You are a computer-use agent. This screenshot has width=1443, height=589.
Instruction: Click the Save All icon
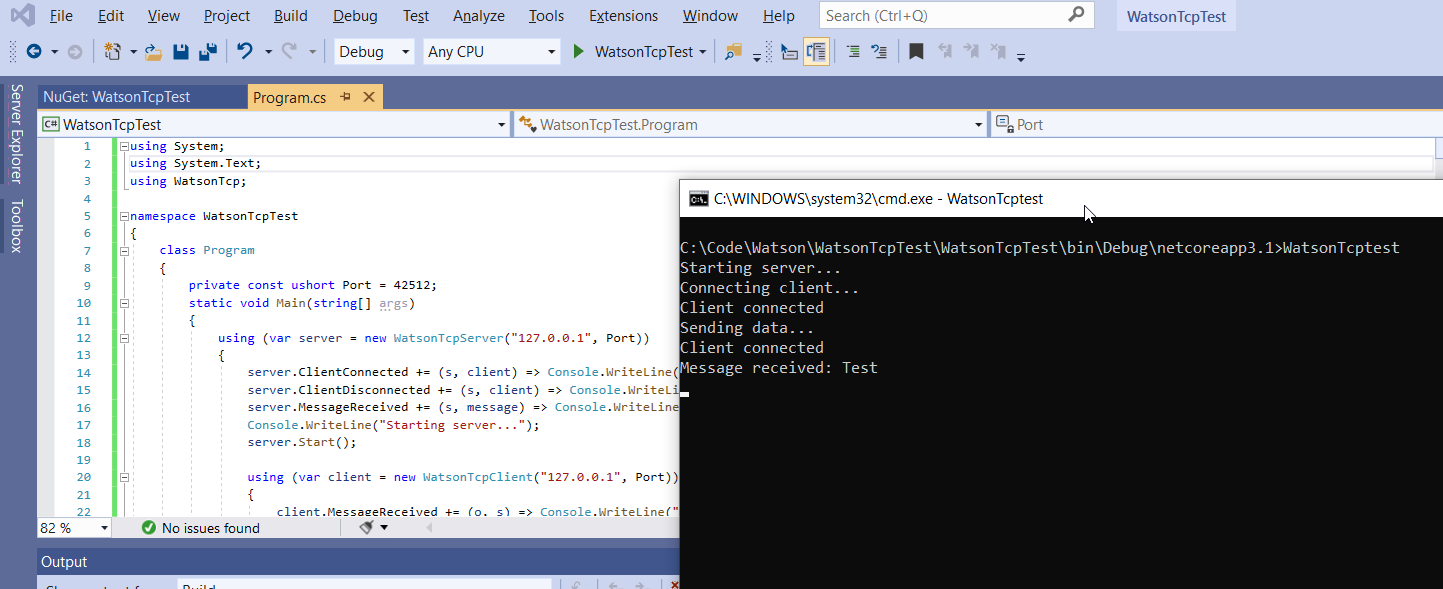208,51
